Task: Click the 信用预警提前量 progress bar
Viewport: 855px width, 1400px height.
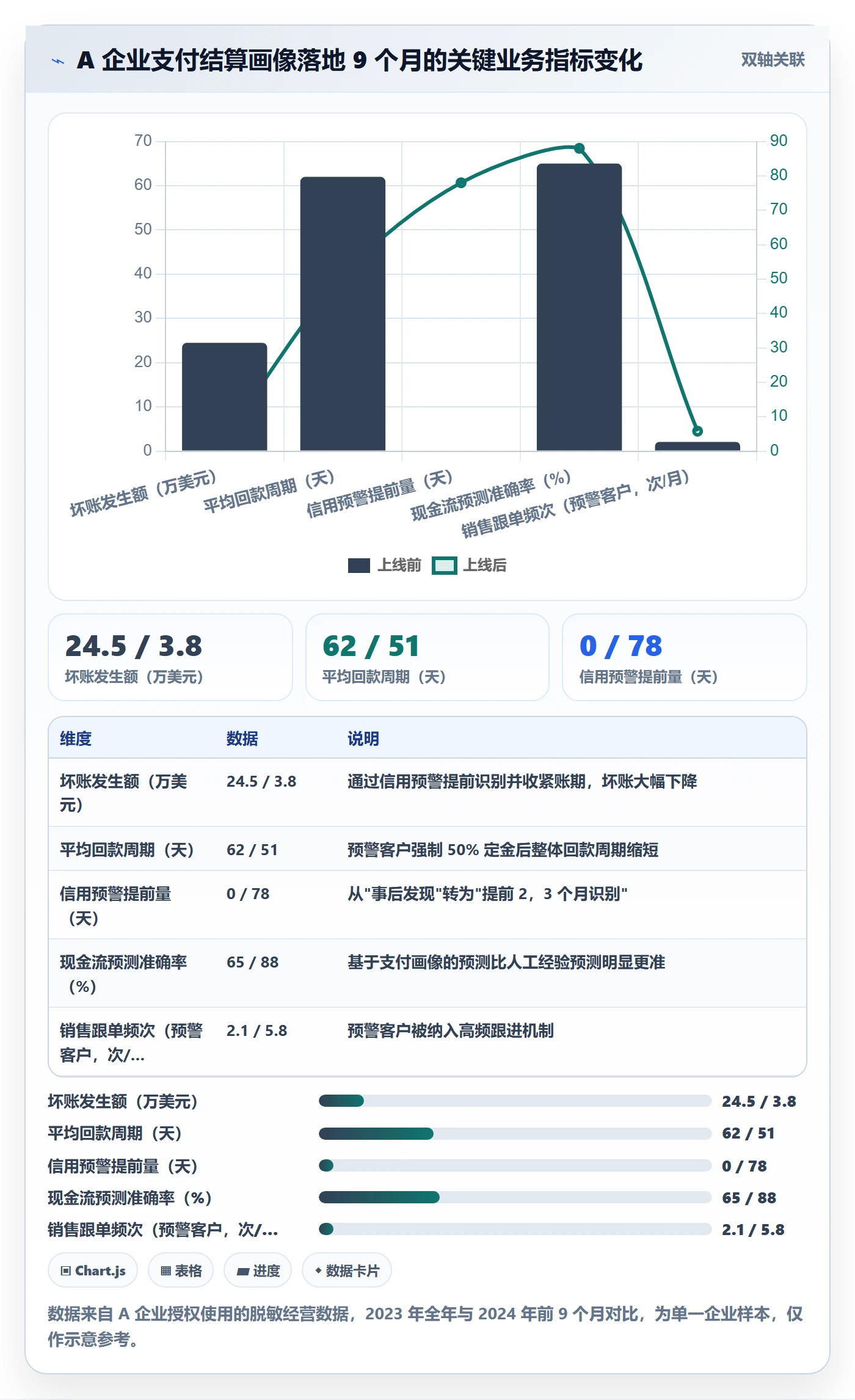Action: click(515, 1165)
